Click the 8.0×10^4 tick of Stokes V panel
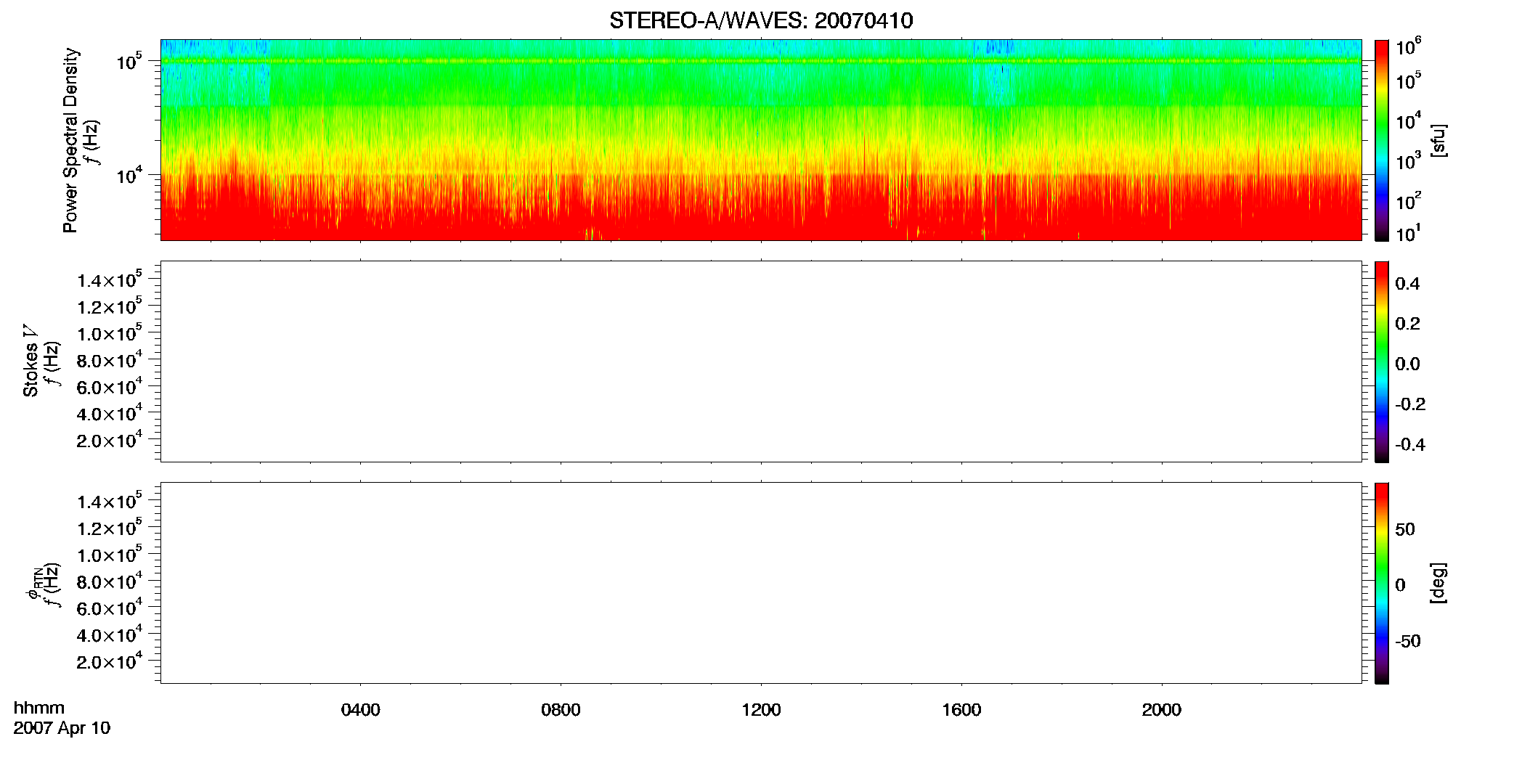1522x784 pixels. tap(110, 359)
